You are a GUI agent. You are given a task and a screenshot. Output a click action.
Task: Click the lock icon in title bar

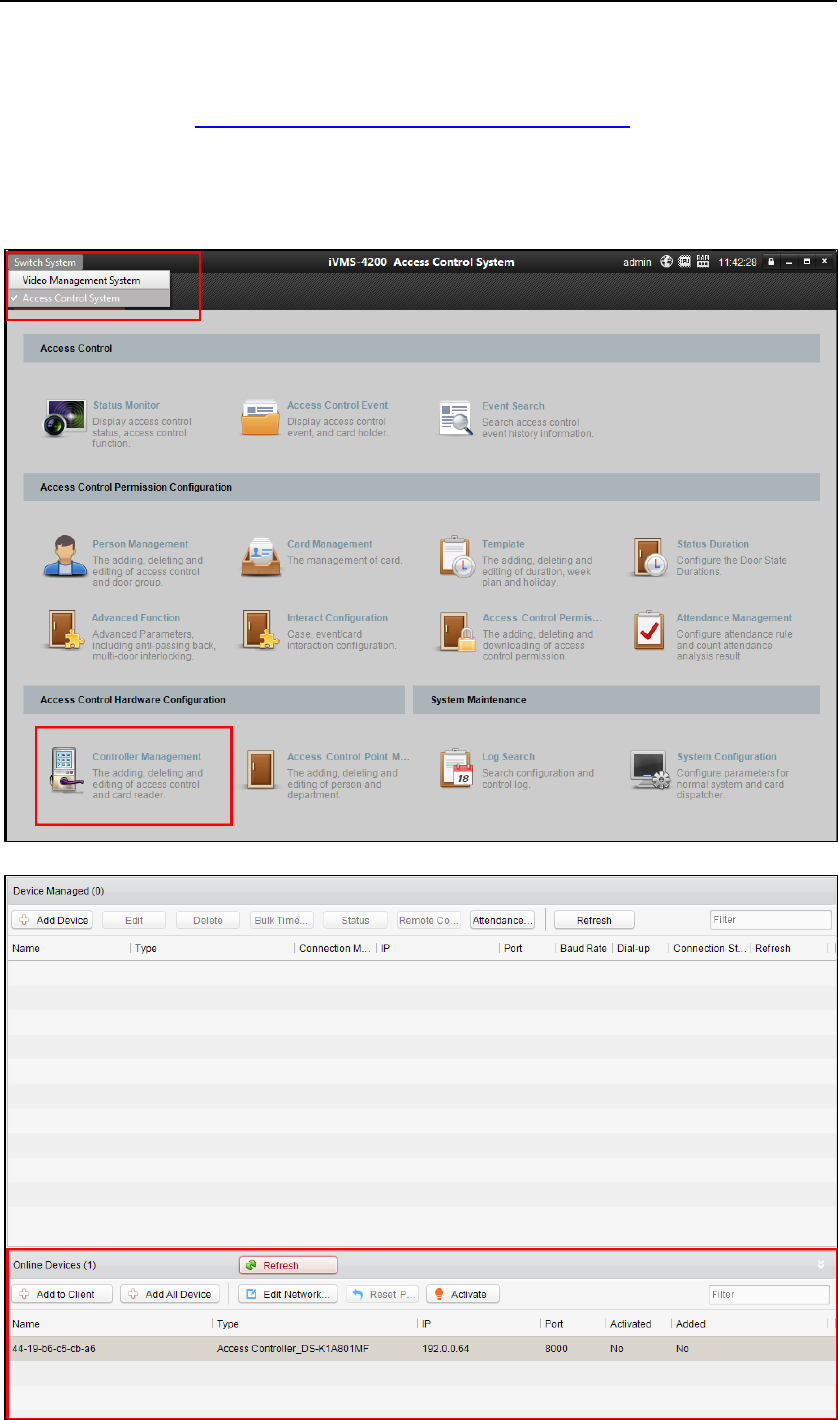(x=771, y=262)
